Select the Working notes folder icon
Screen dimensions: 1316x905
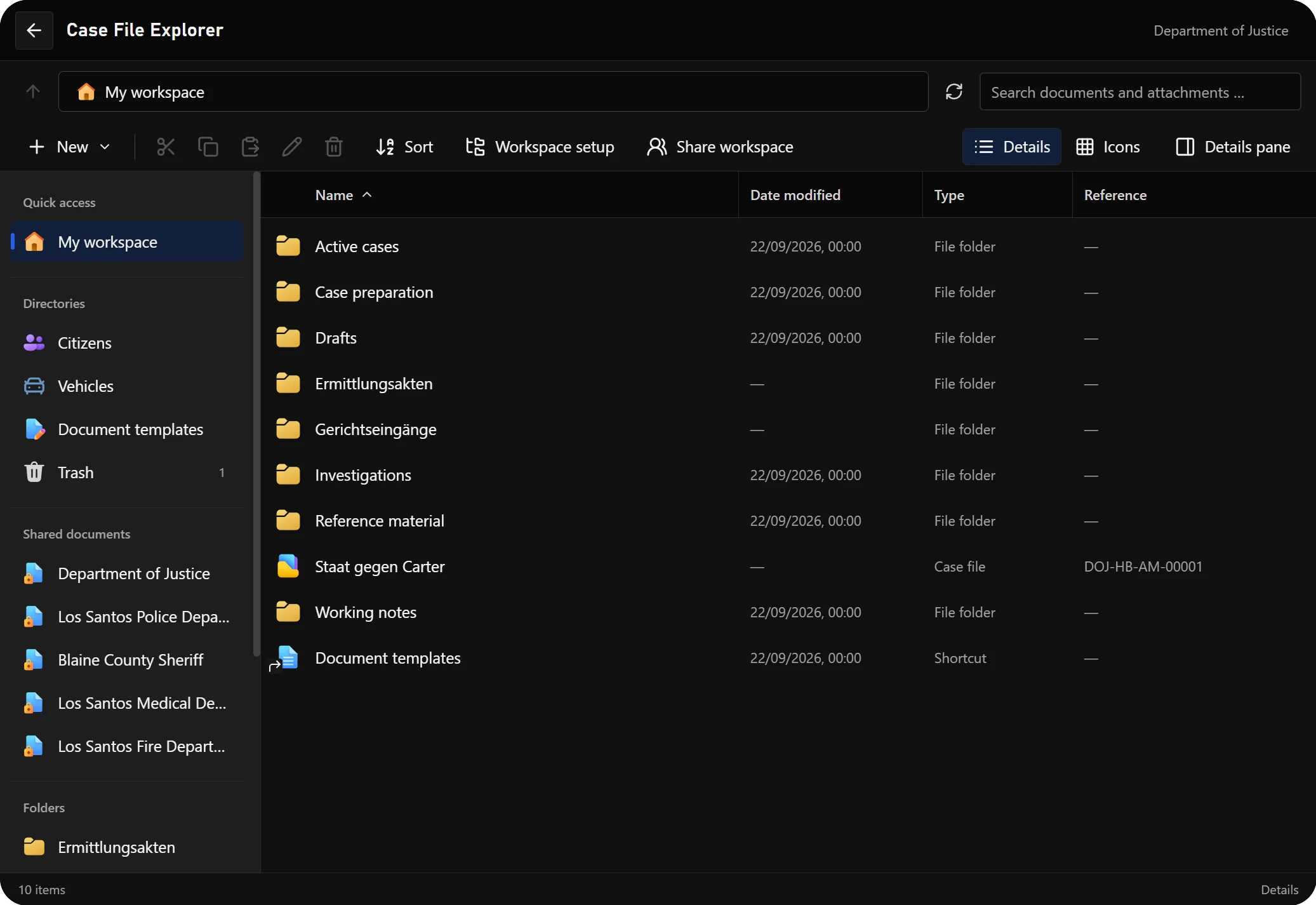coord(288,612)
